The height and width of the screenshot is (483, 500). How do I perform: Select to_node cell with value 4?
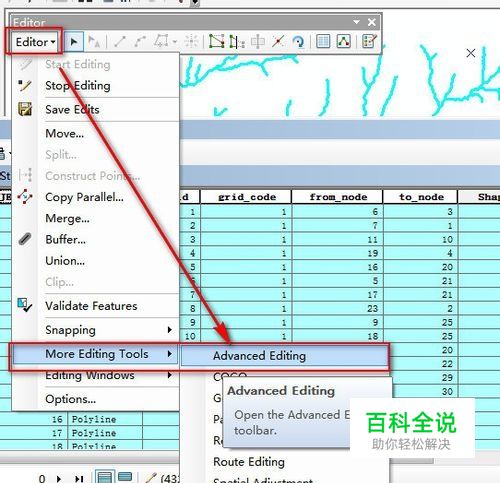(421, 253)
